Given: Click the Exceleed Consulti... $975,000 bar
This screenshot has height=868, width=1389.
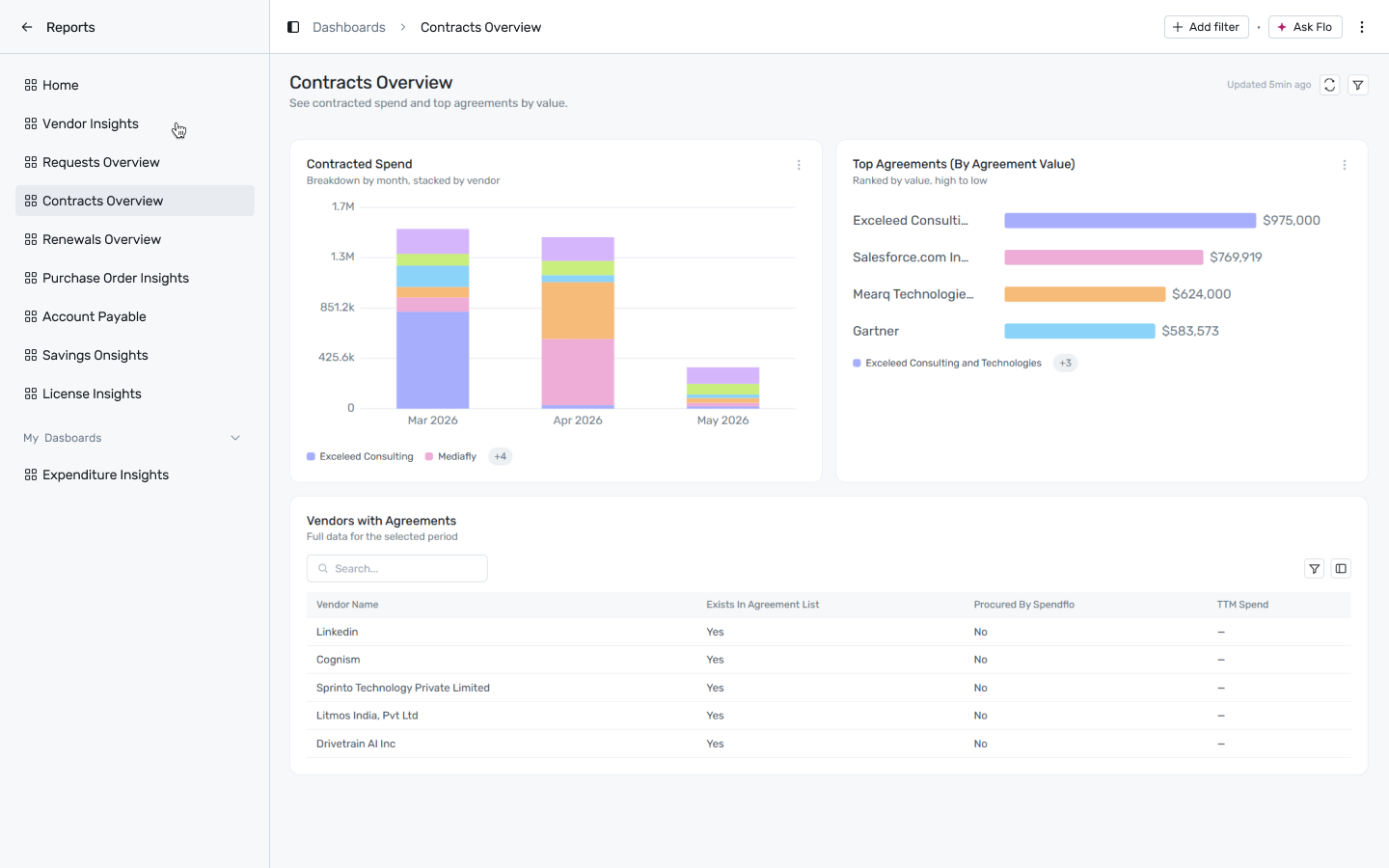Looking at the screenshot, I should (1130, 221).
